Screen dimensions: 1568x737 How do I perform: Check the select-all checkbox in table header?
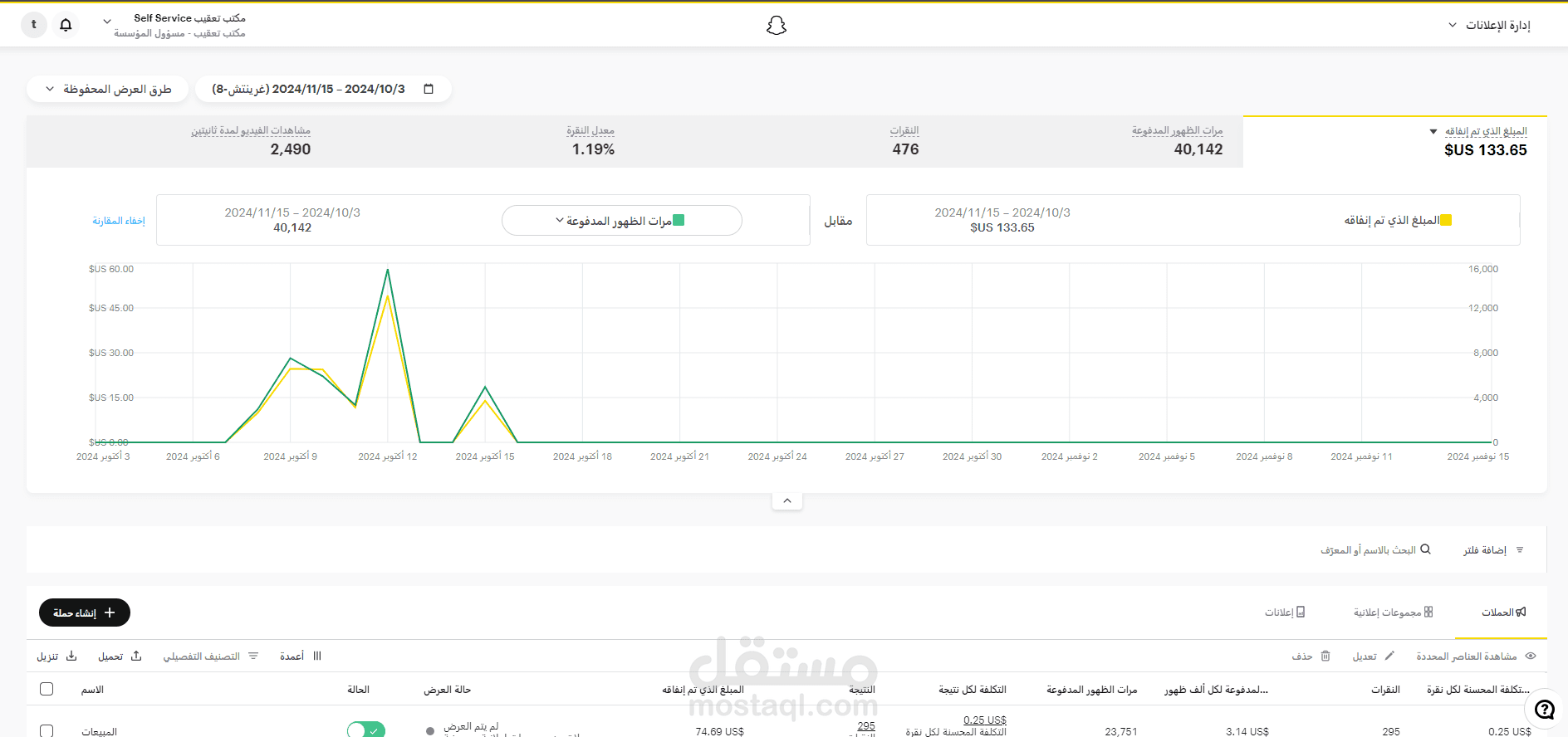47,689
